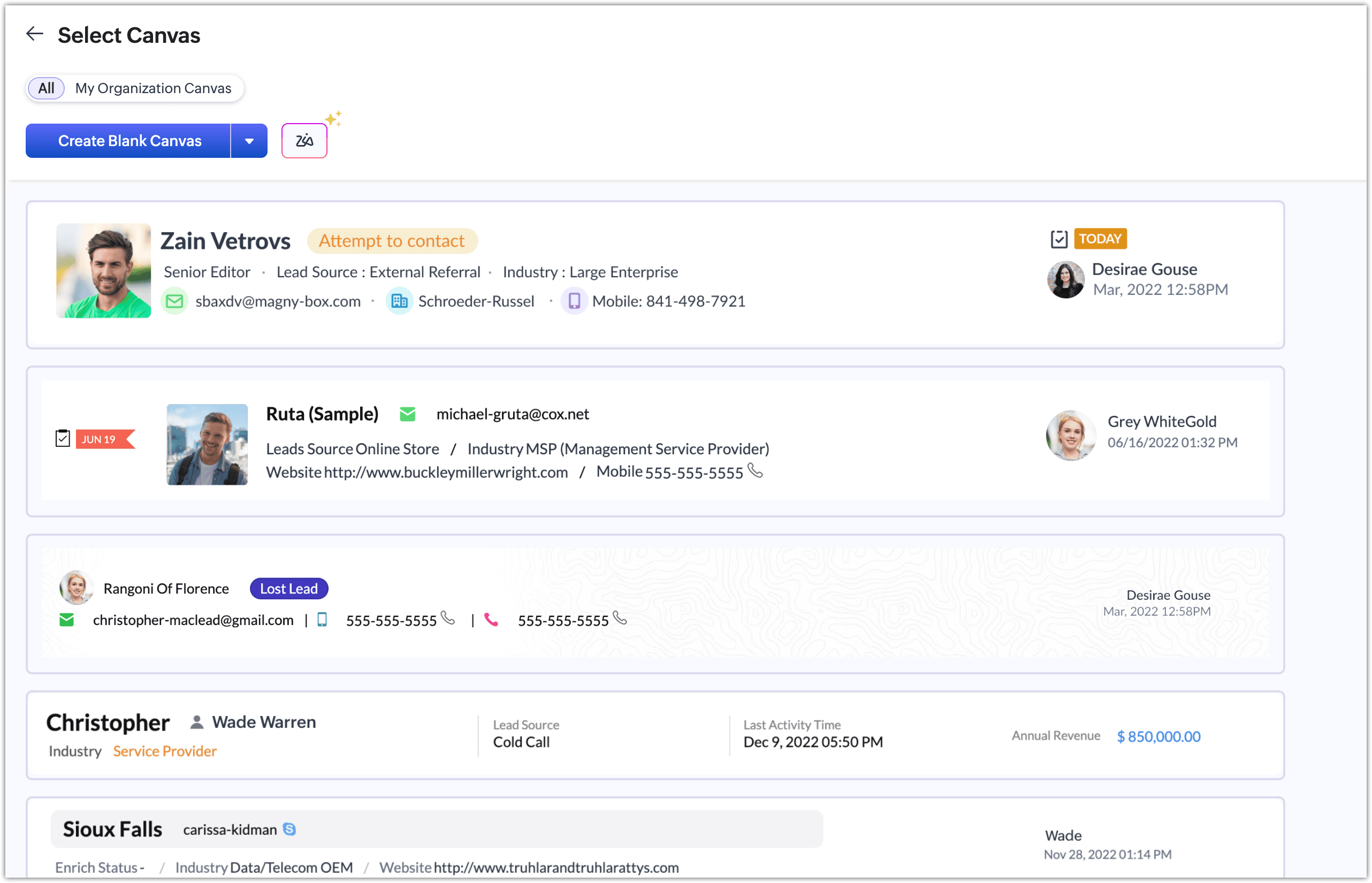Screen dimensions: 1372x883
Task: Click the building icon next to Schroeder-Russel
Action: coord(399,301)
